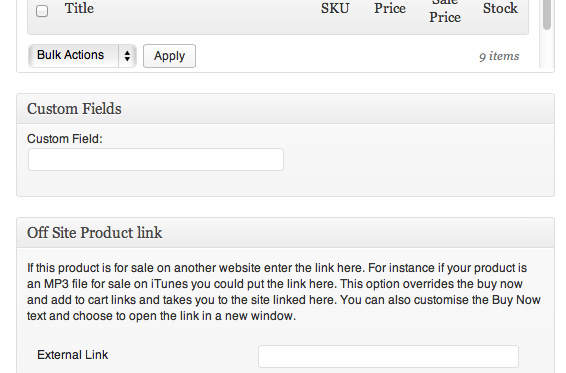Click the External Link label
566x373 pixels.
[x=73, y=355]
